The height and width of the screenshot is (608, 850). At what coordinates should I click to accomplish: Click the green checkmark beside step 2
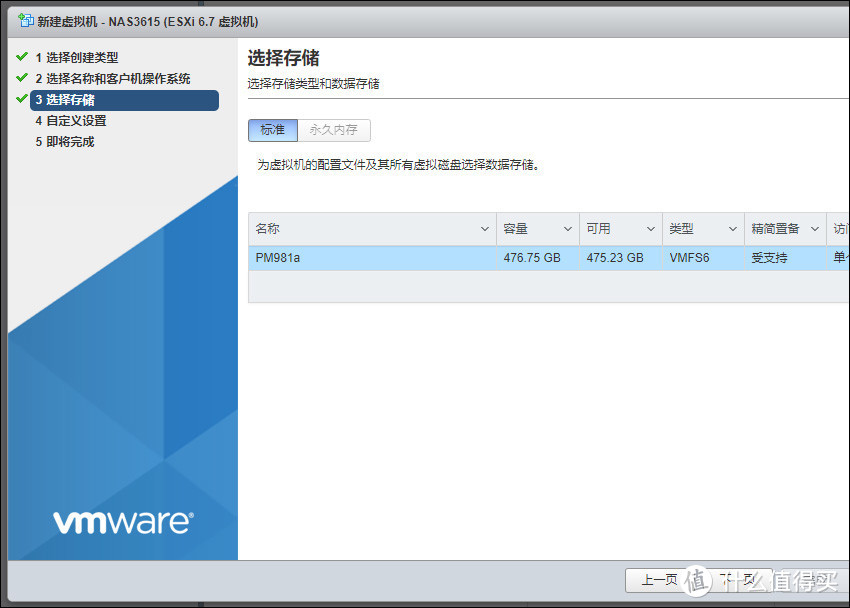(21, 78)
